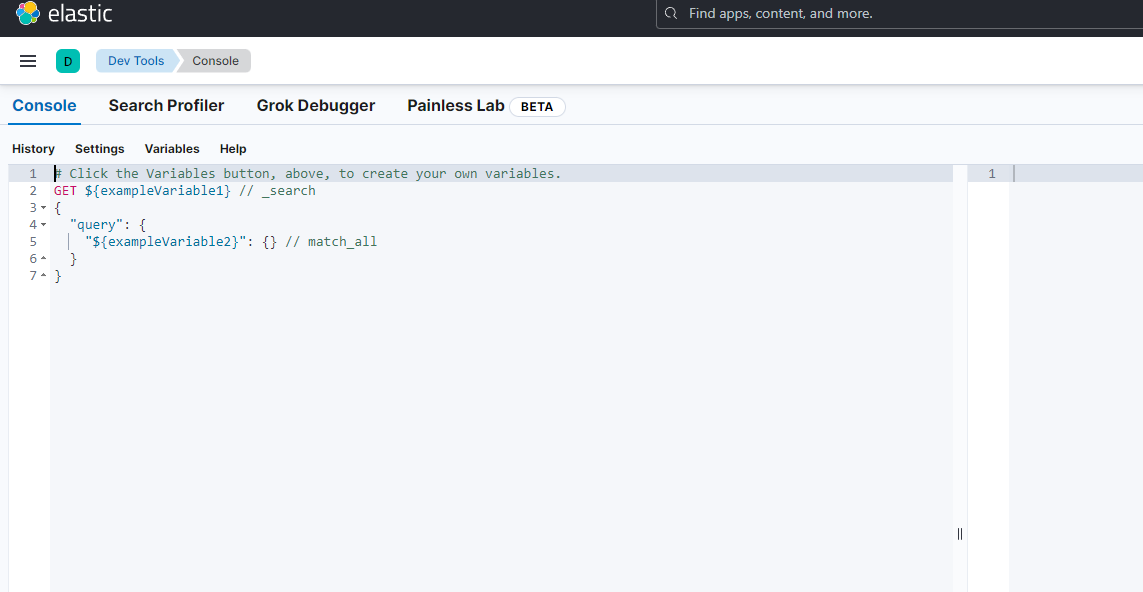The height and width of the screenshot is (592, 1143).
Task: Click the GET keyword on line 2
Action: [x=65, y=191]
